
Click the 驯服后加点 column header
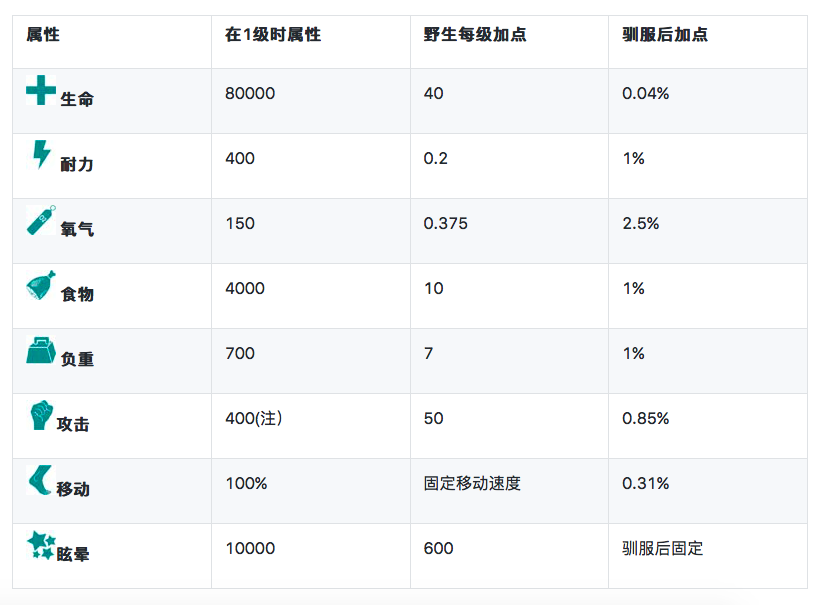pos(665,35)
